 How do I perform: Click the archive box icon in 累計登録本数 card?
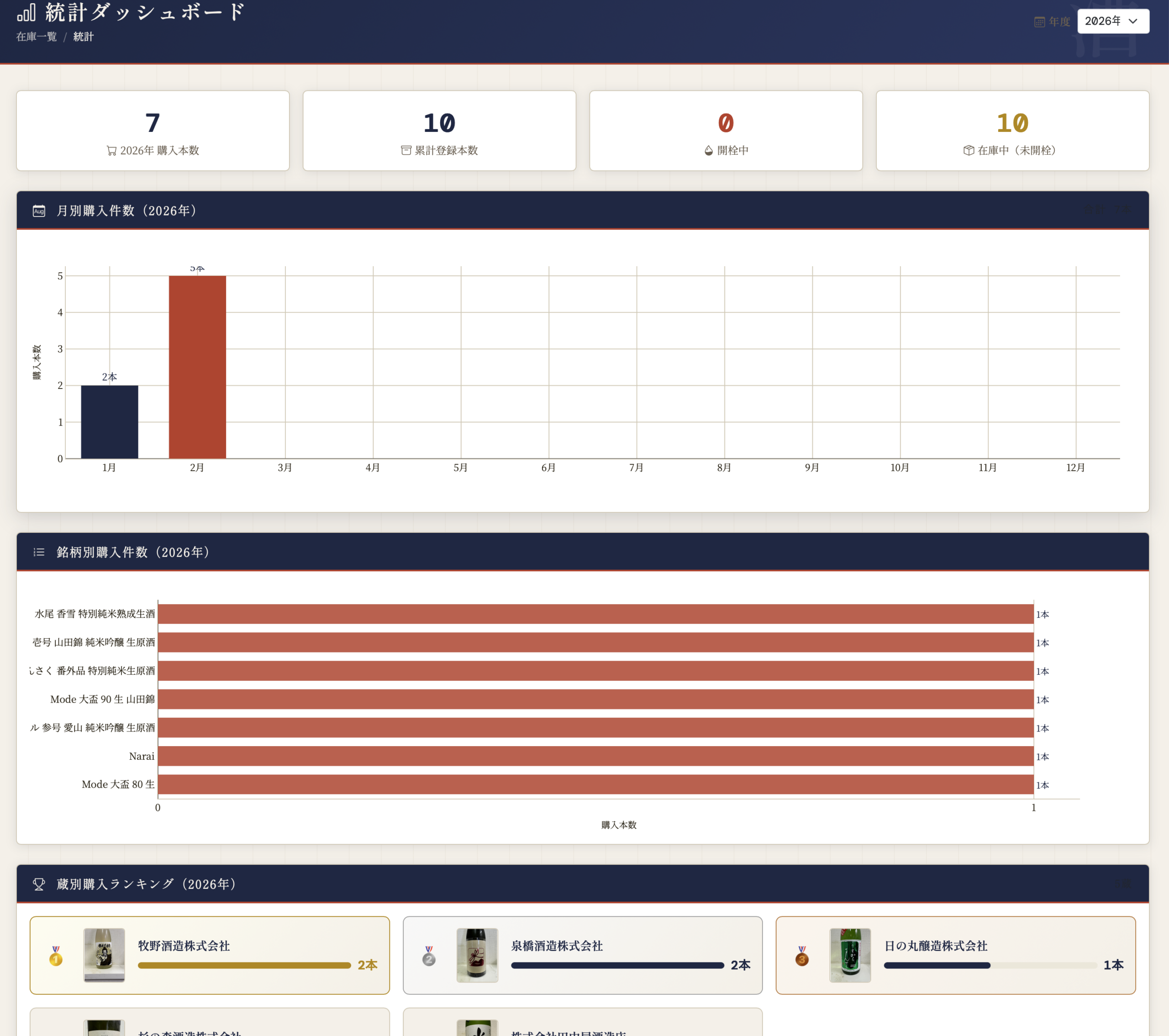click(406, 150)
